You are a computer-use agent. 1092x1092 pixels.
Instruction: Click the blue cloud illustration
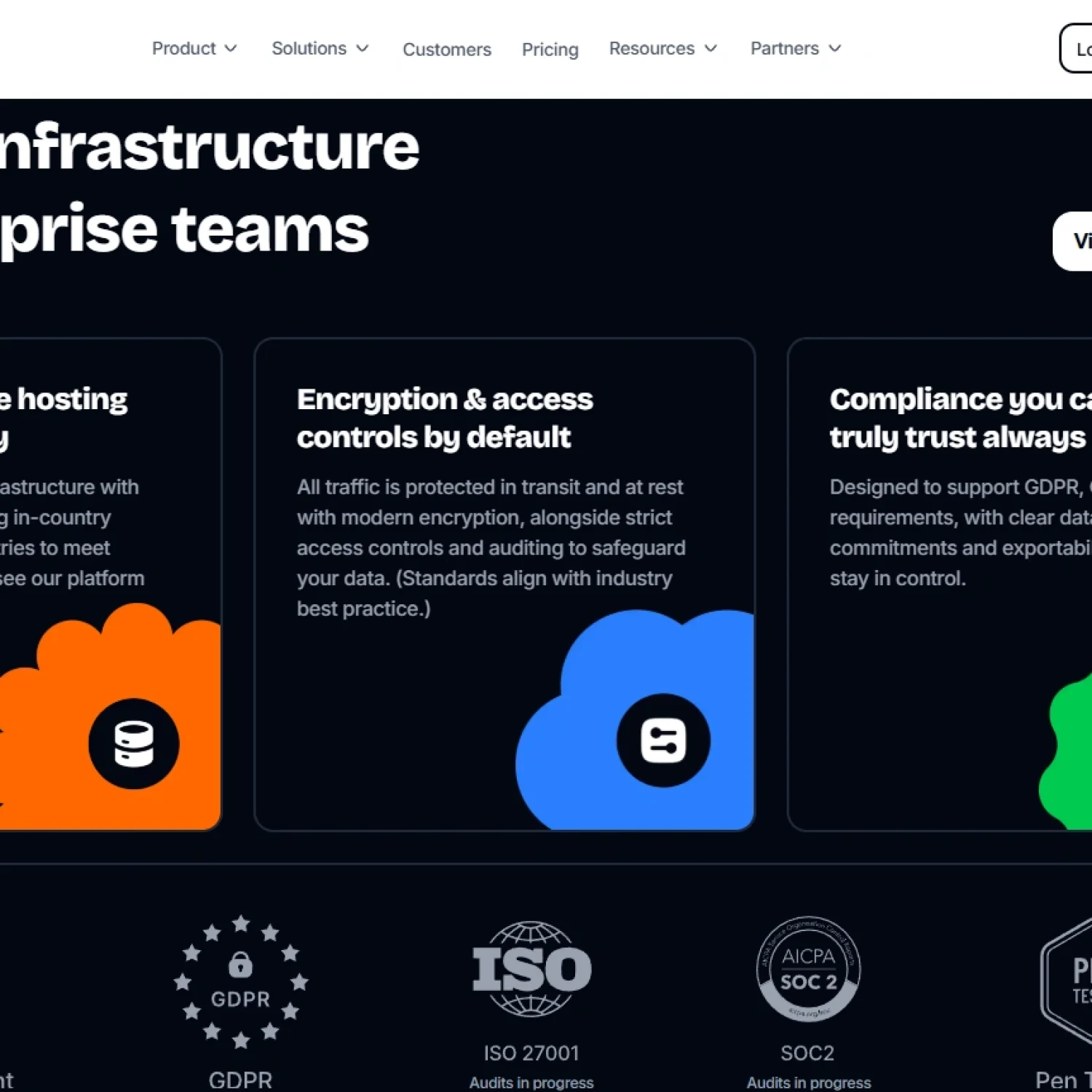coord(636,719)
